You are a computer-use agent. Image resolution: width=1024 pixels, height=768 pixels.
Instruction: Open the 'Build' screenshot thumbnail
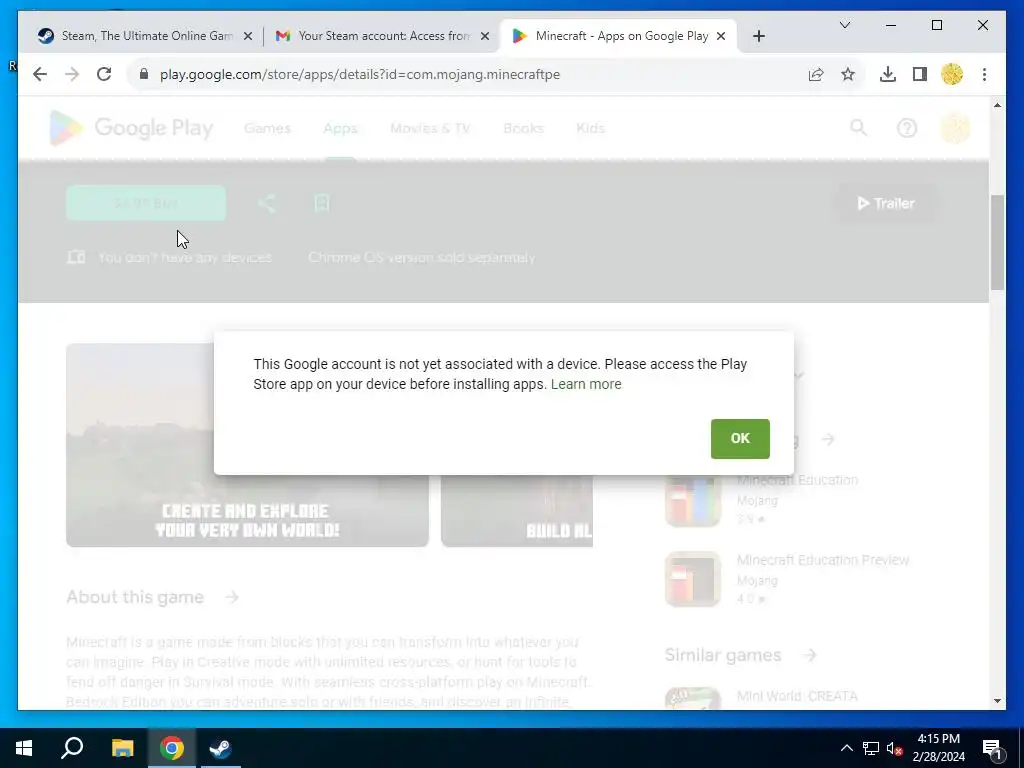click(517, 510)
